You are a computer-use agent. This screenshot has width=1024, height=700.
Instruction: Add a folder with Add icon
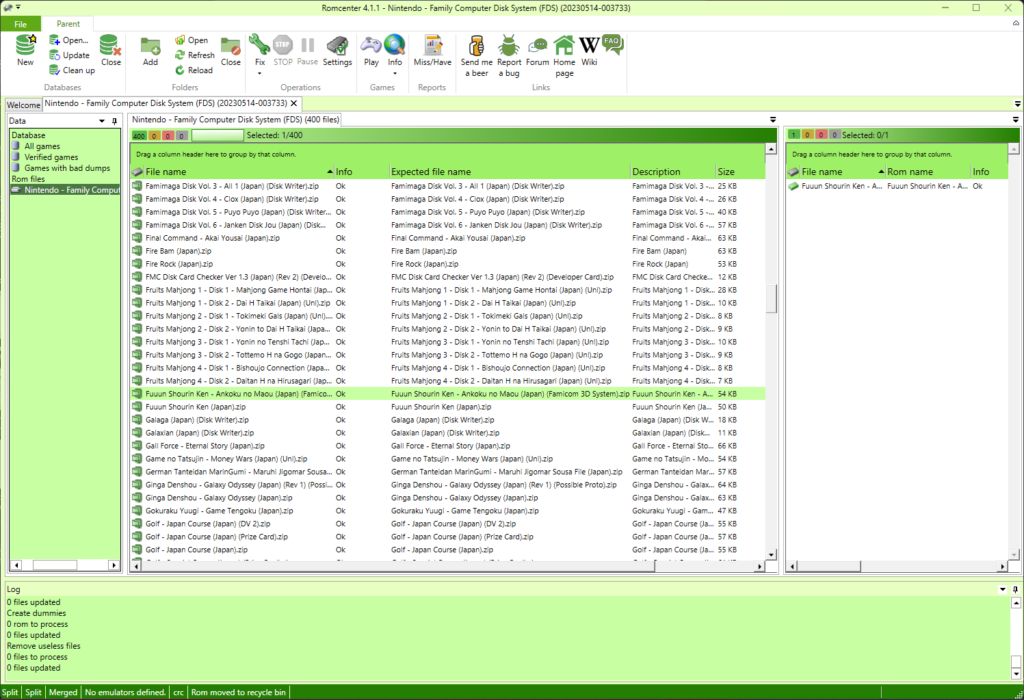[150, 50]
